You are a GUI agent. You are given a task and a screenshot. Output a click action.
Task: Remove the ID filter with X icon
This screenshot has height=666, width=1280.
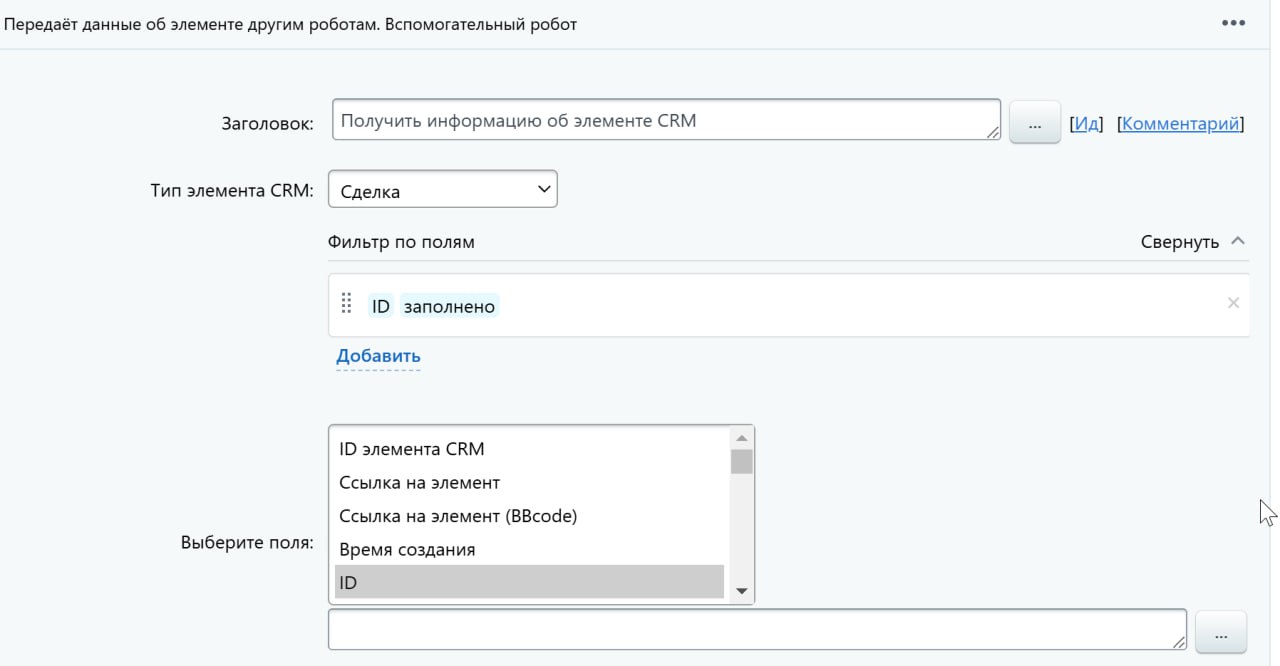1233,303
